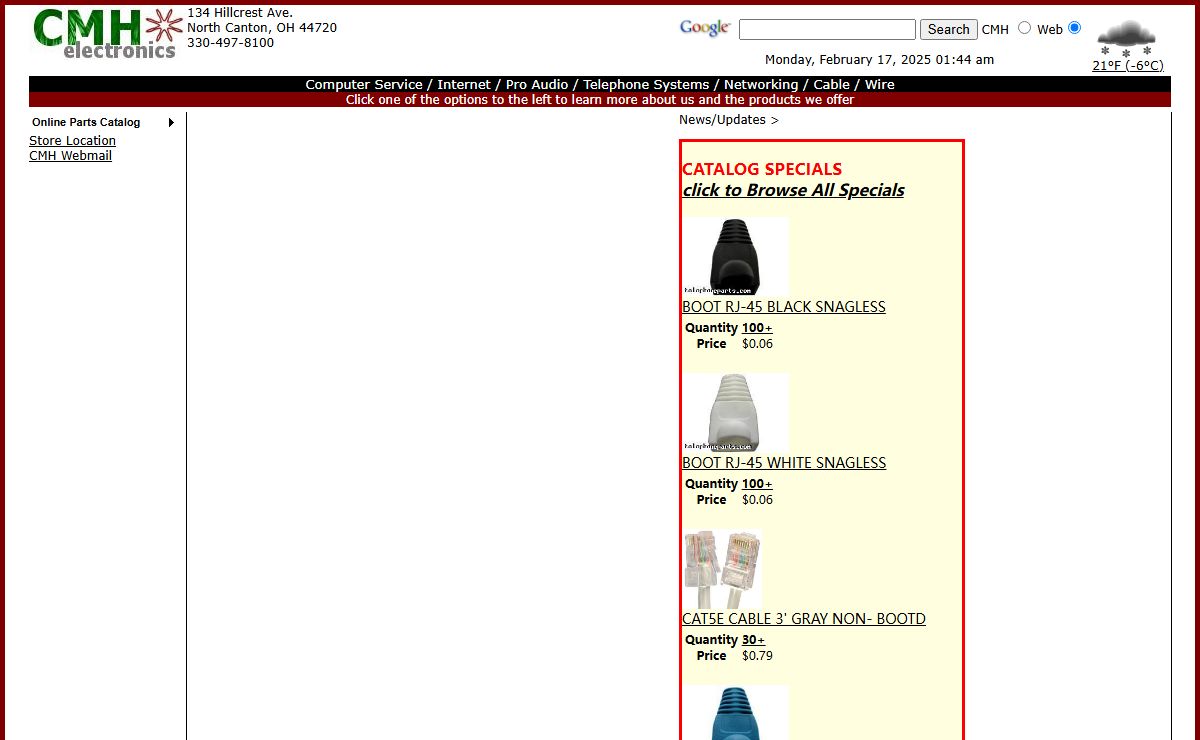Screen dimensions: 1200x740
Task: Click the red 'Click one of the options' banner
Action: tap(600, 100)
